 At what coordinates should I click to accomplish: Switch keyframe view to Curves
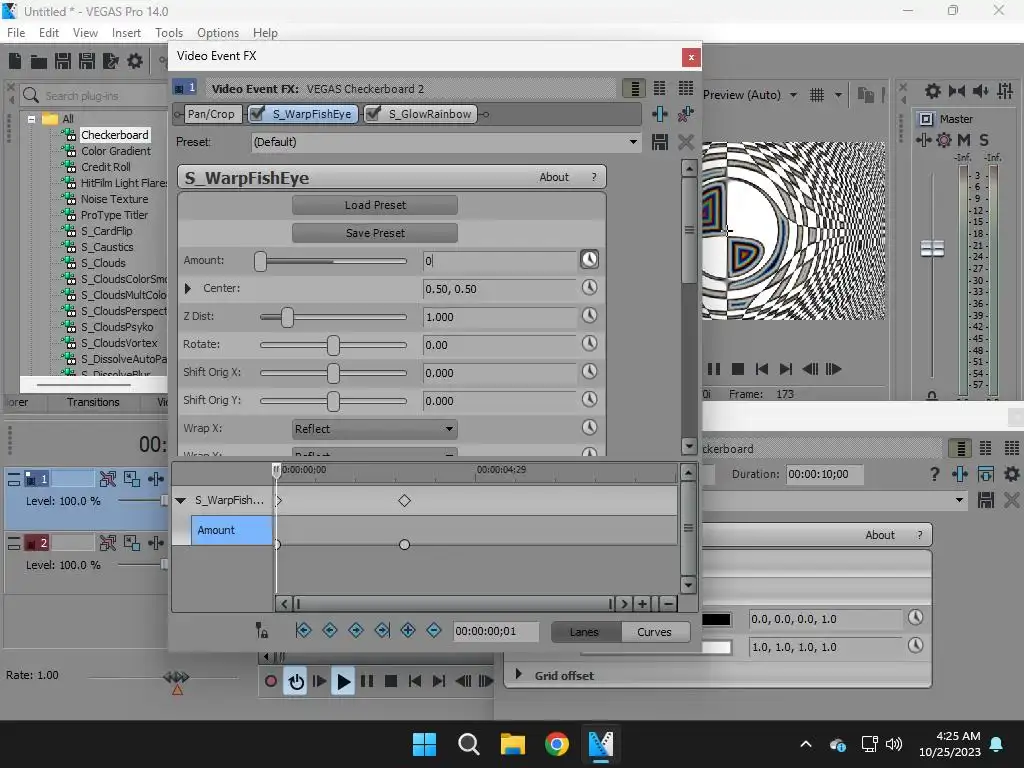(654, 632)
